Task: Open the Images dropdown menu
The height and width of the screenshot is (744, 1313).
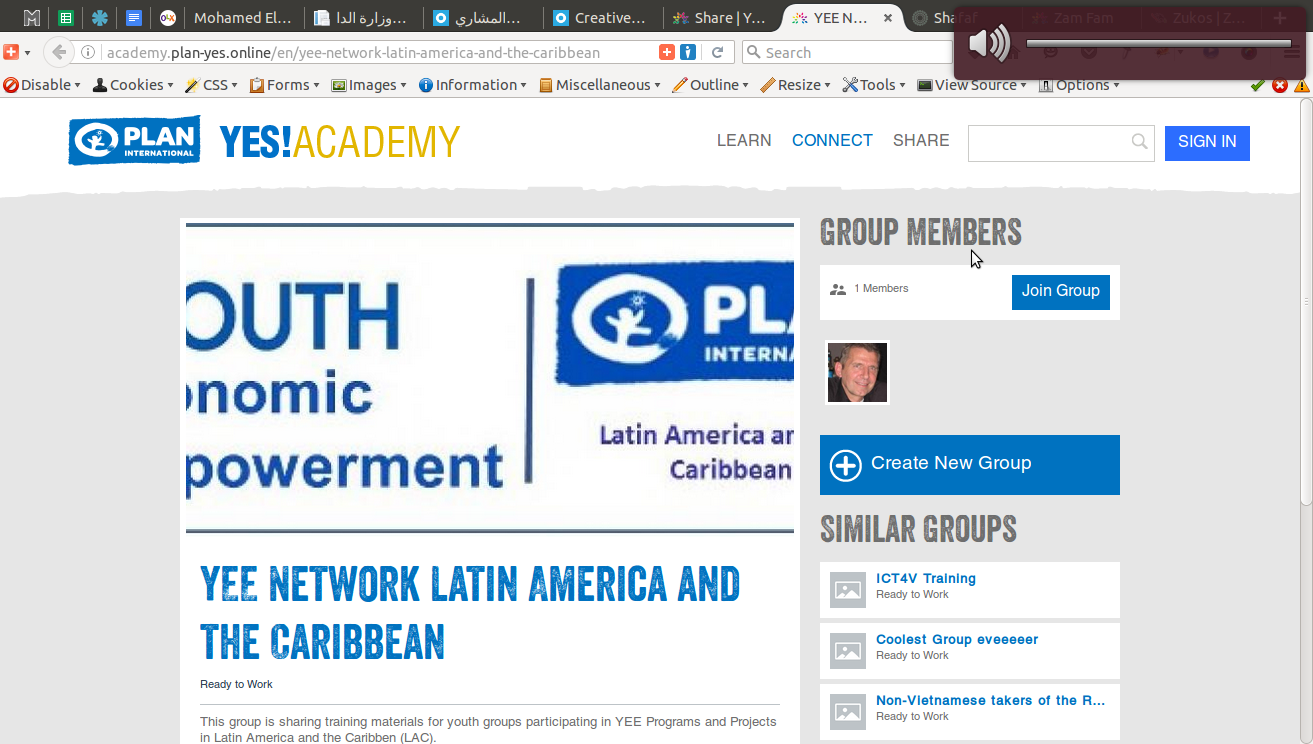Action: (369, 85)
